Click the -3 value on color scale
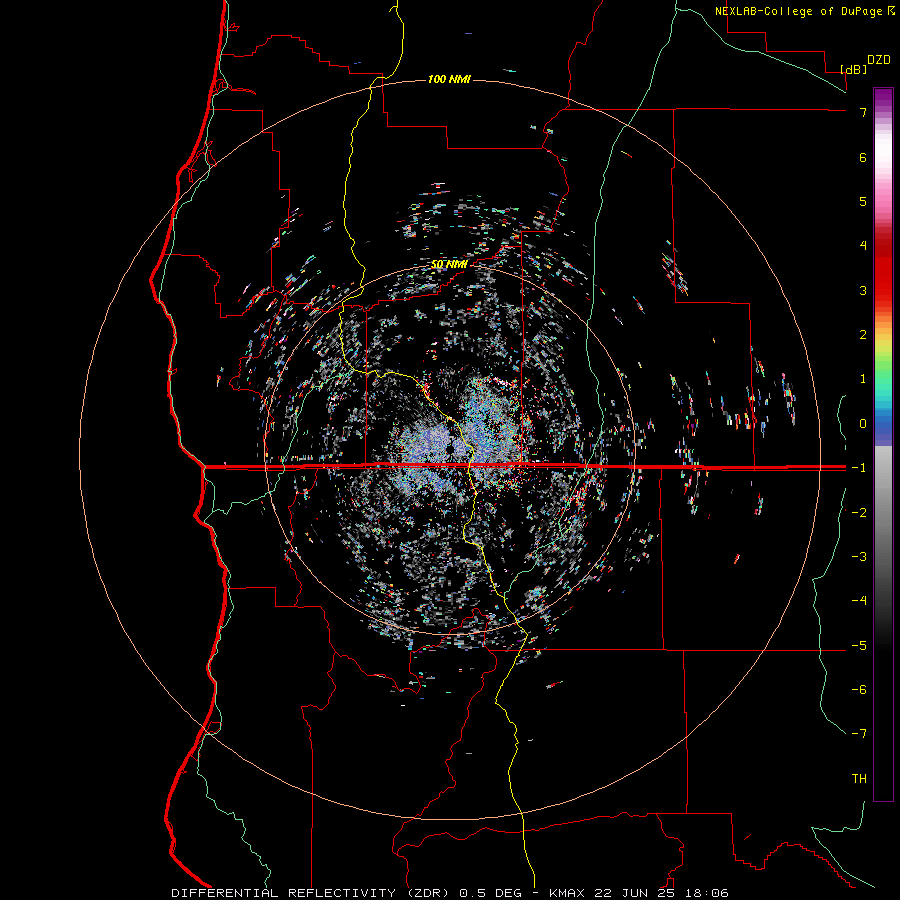The image size is (900, 900). coord(859,556)
